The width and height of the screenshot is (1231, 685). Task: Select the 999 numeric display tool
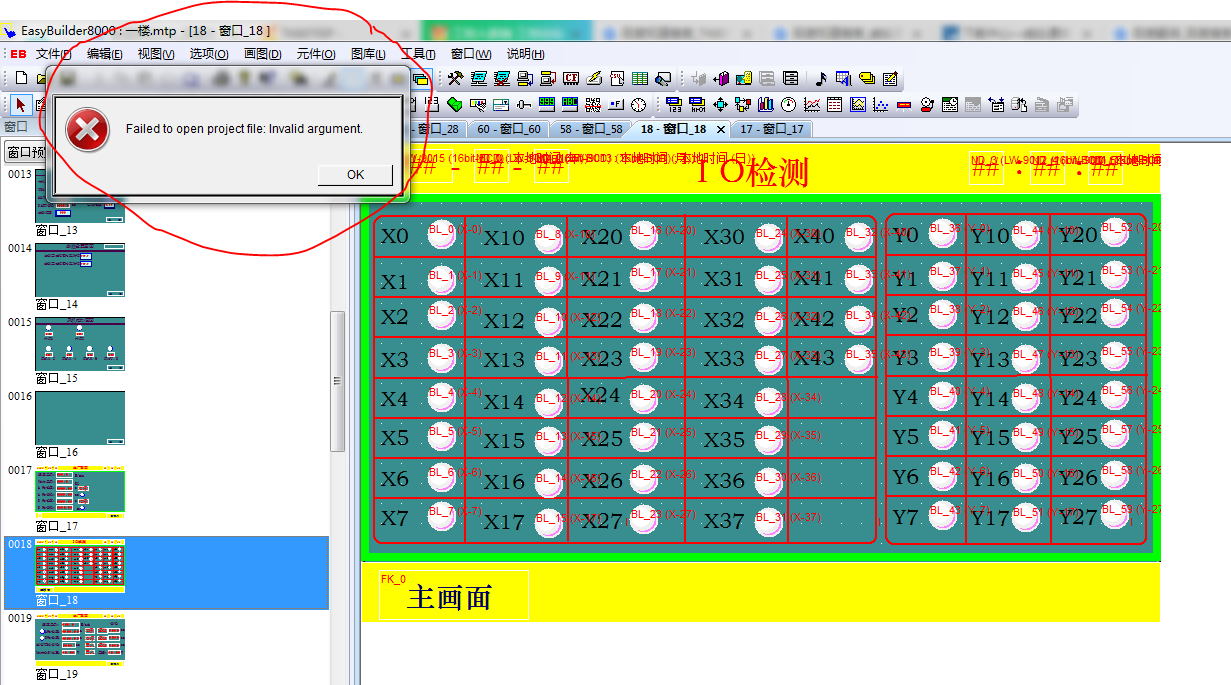(x=547, y=104)
